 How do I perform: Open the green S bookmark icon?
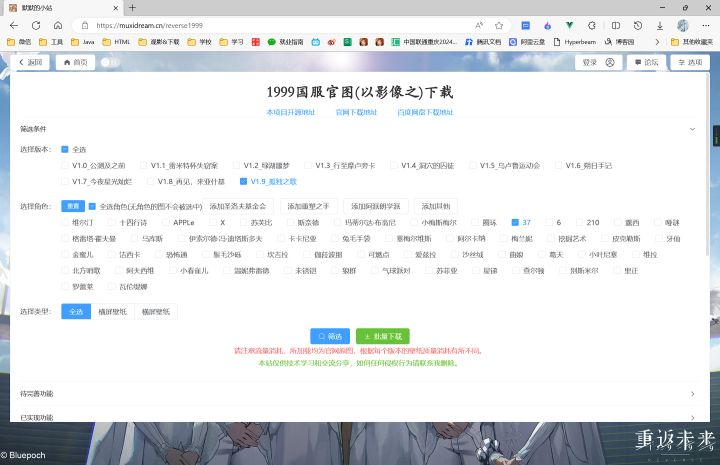(348, 42)
